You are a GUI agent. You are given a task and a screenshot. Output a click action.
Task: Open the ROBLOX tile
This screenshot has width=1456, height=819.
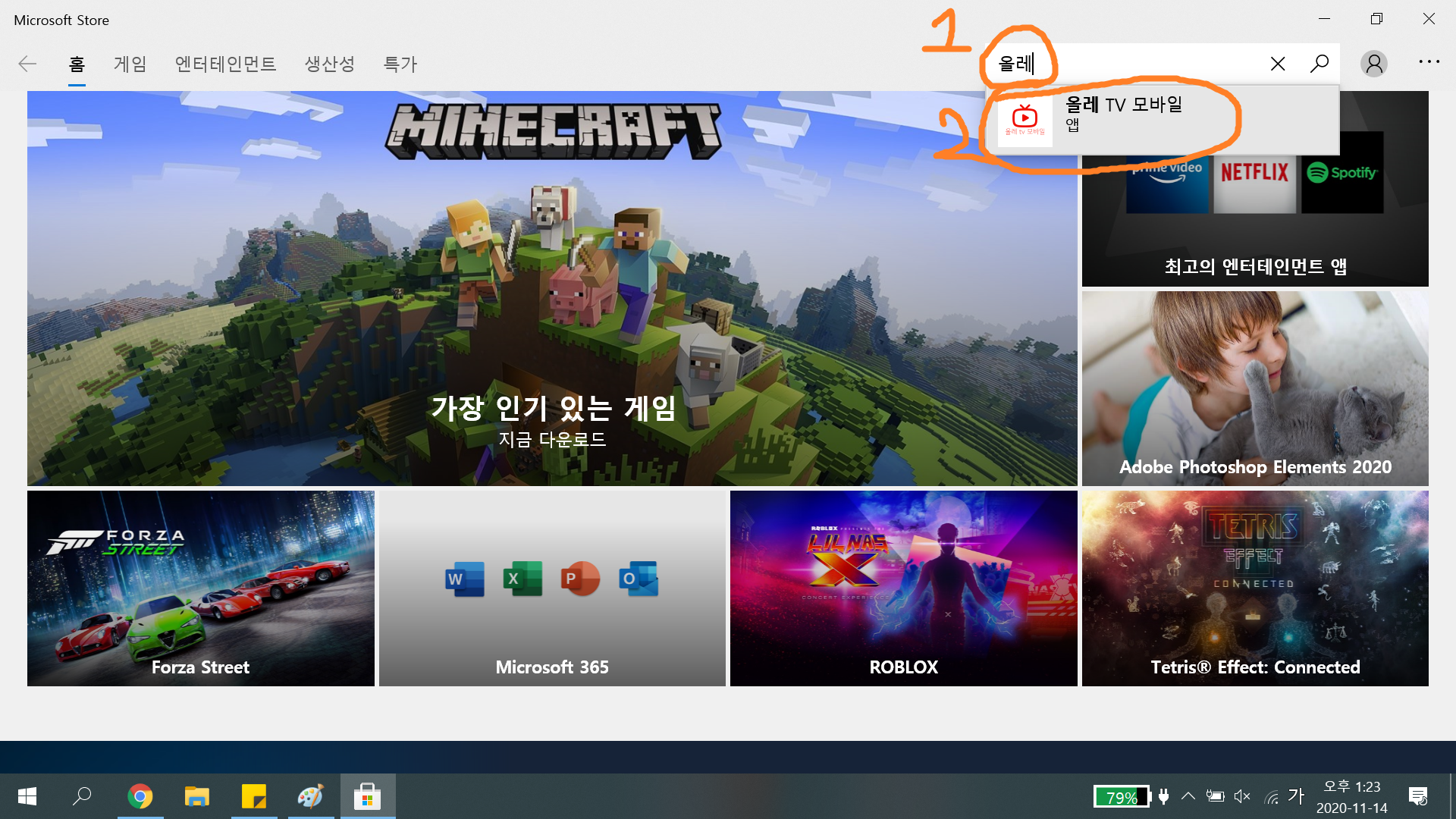(904, 588)
